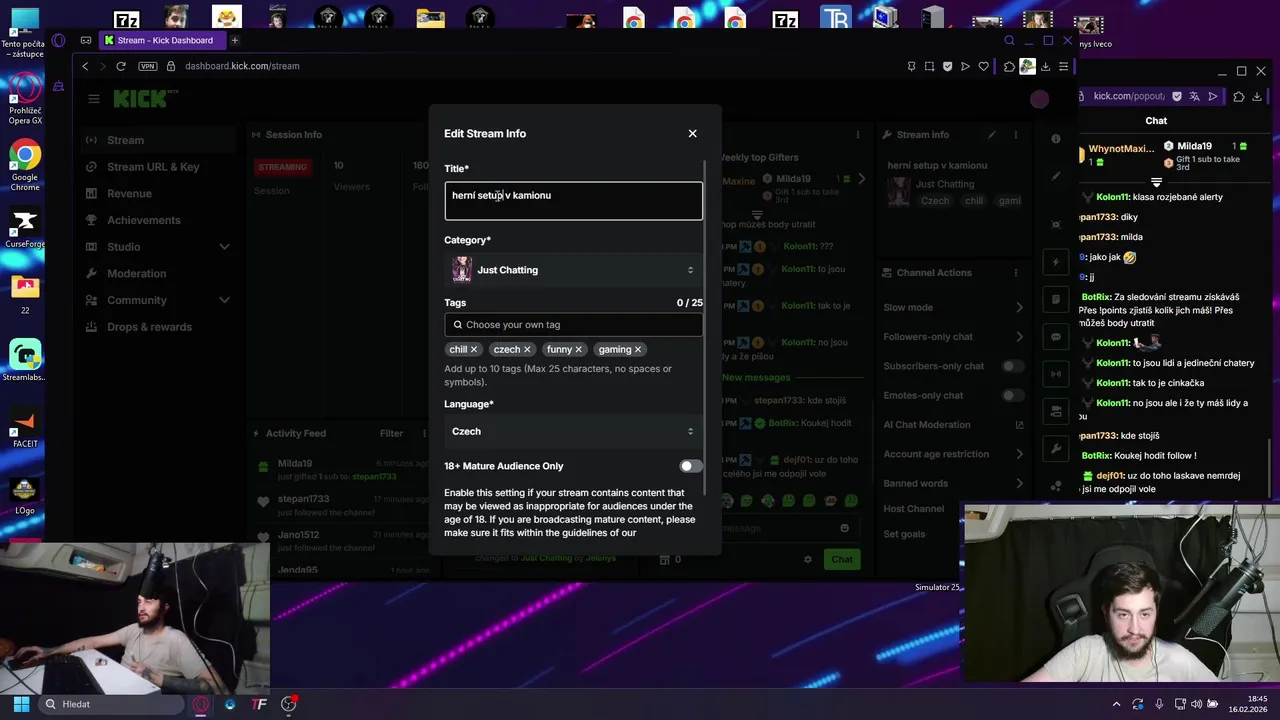The image size is (1280, 720).
Task: Open downloads in chat popout window
Action: pyautogui.click(x=1257, y=96)
